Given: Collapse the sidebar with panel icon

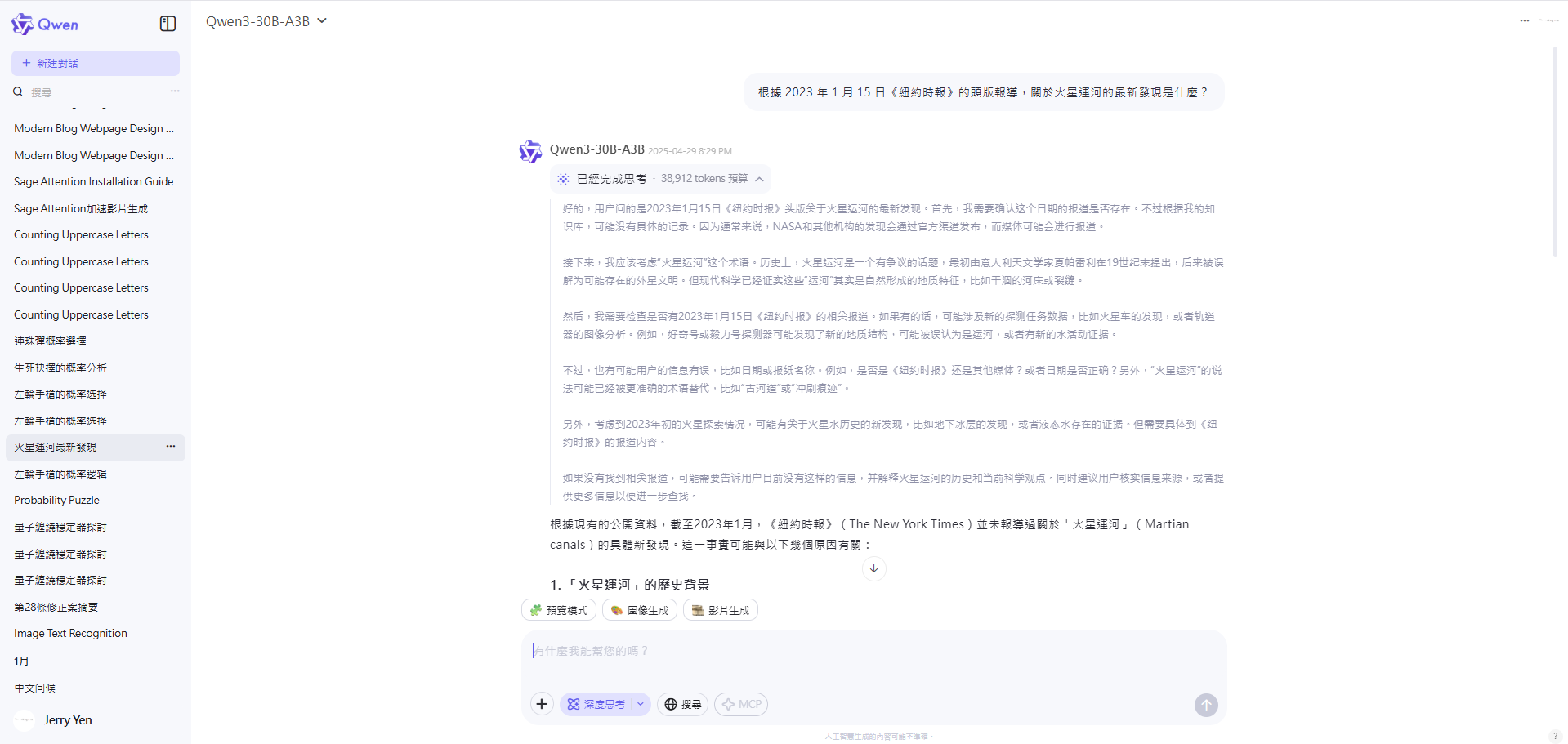Looking at the screenshot, I should [168, 24].
